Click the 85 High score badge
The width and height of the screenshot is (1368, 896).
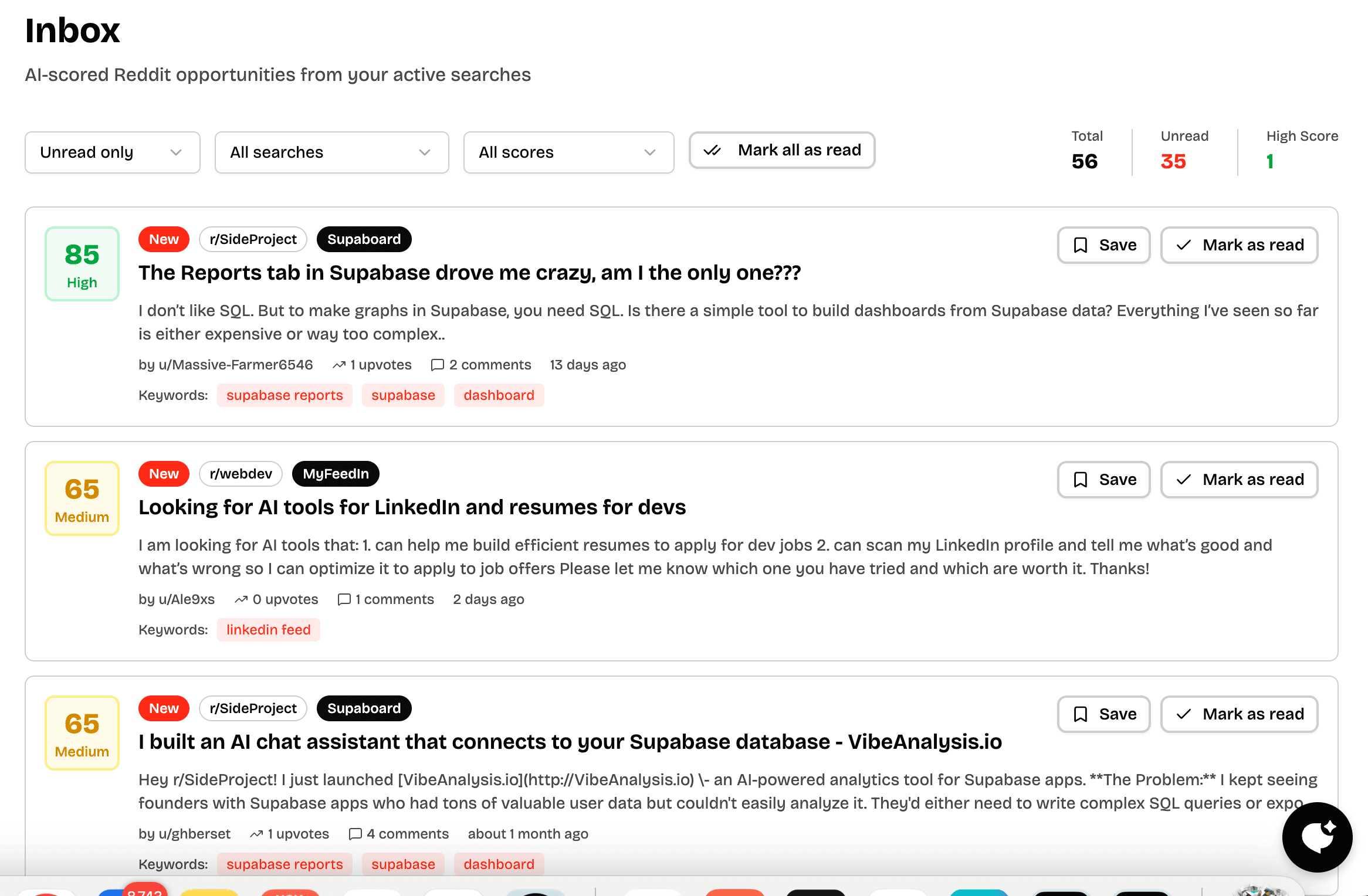pyautogui.click(x=82, y=264)
